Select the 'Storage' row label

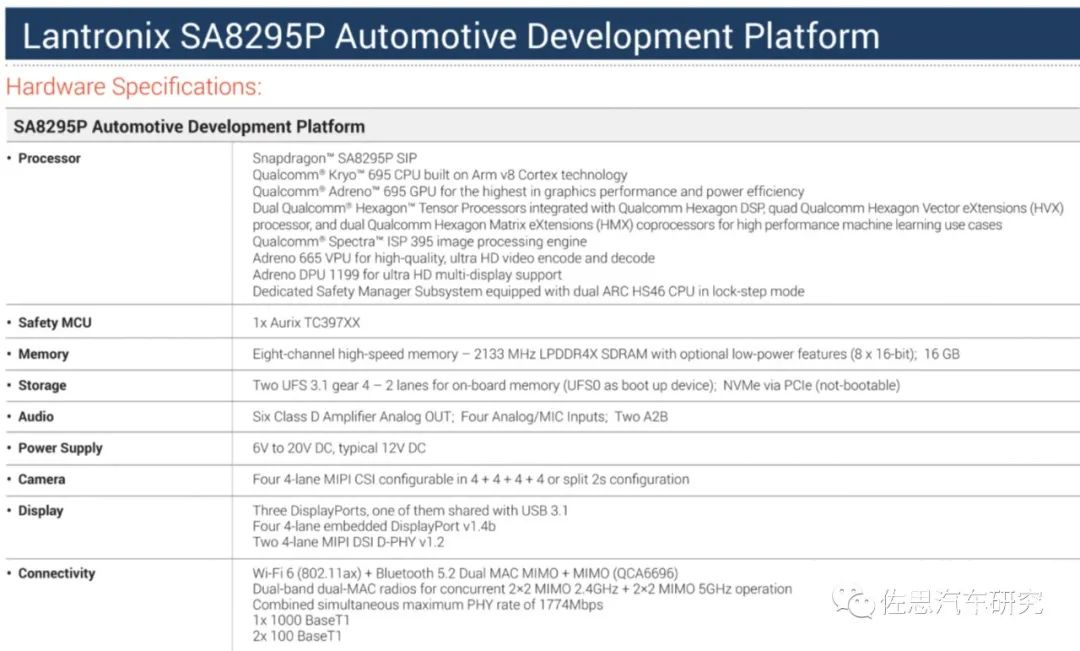tap(42, 385)
